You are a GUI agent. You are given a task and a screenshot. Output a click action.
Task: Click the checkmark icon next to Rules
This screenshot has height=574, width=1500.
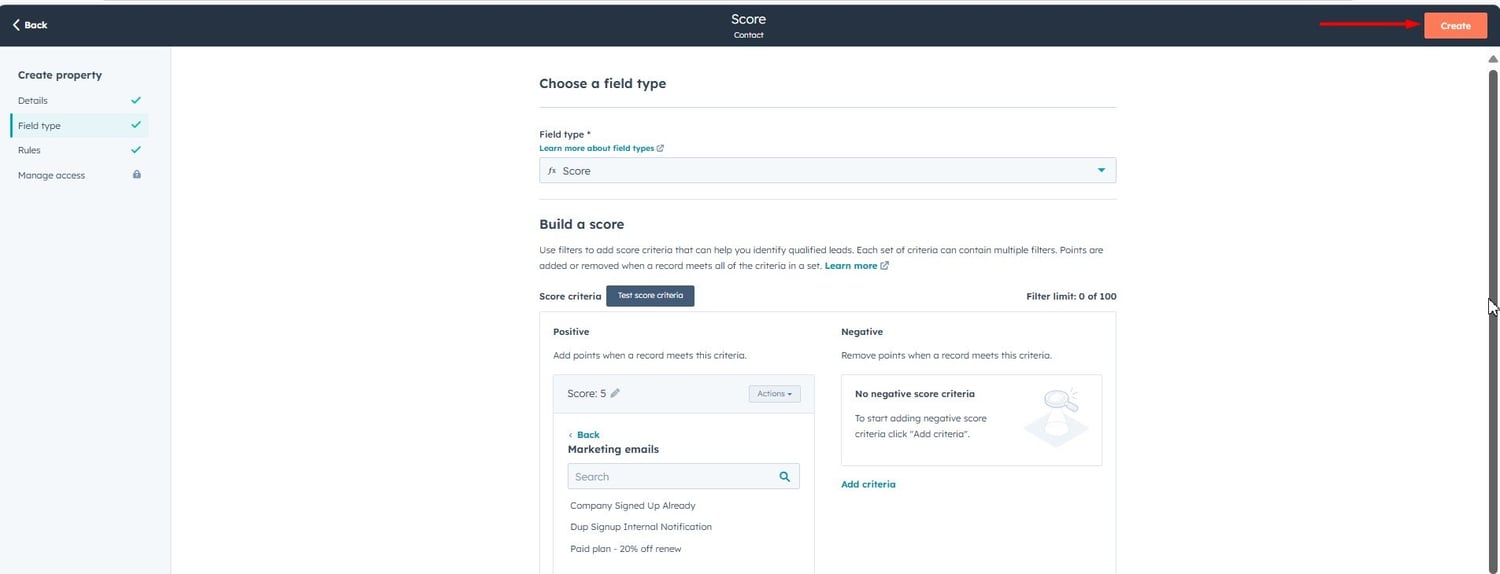[x=136, y=150]
